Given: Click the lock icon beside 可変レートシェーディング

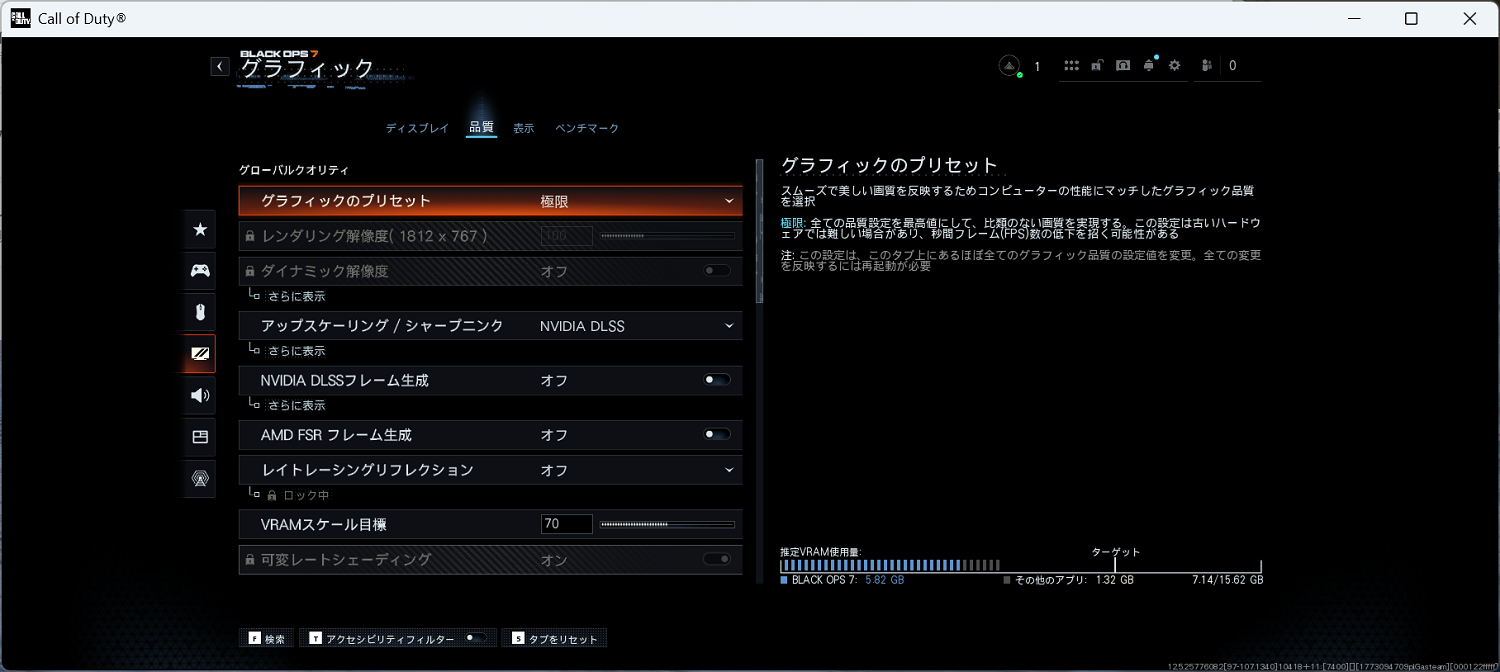Looking at the screenshot, I should coord(250,560).
